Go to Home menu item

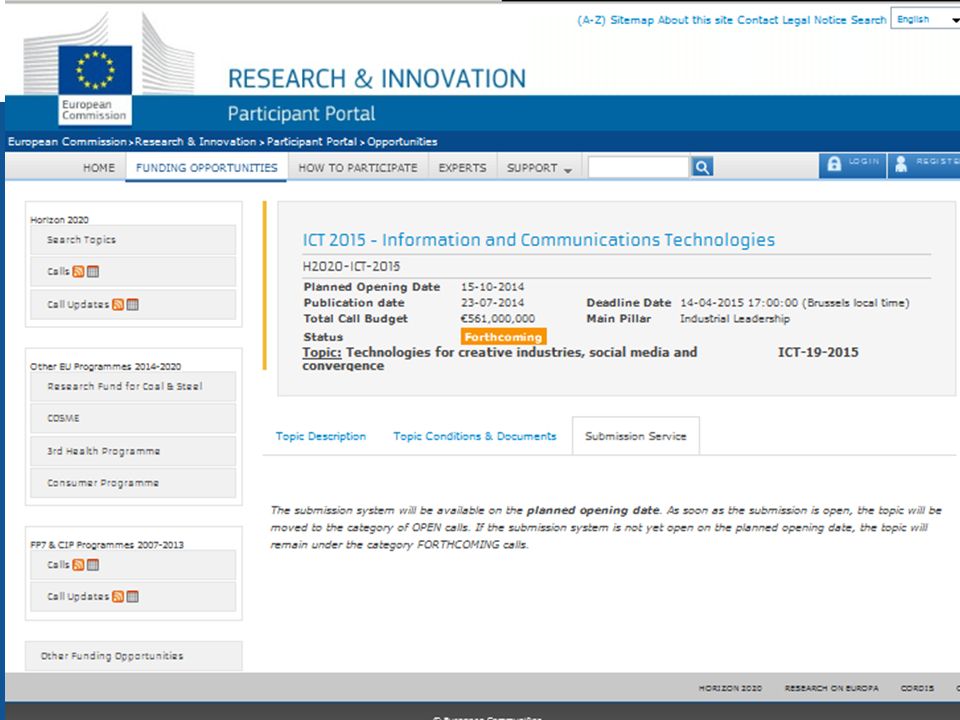click(99, 168)
